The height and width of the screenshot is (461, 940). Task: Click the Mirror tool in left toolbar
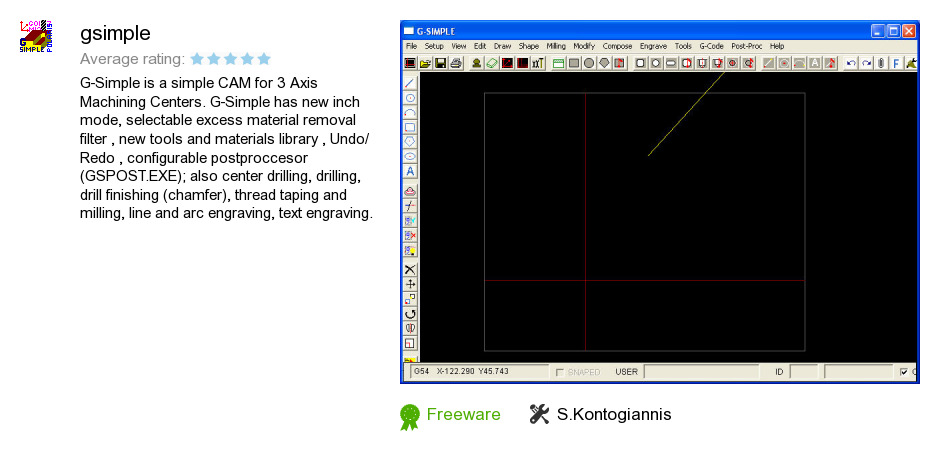tap(410, 328)
